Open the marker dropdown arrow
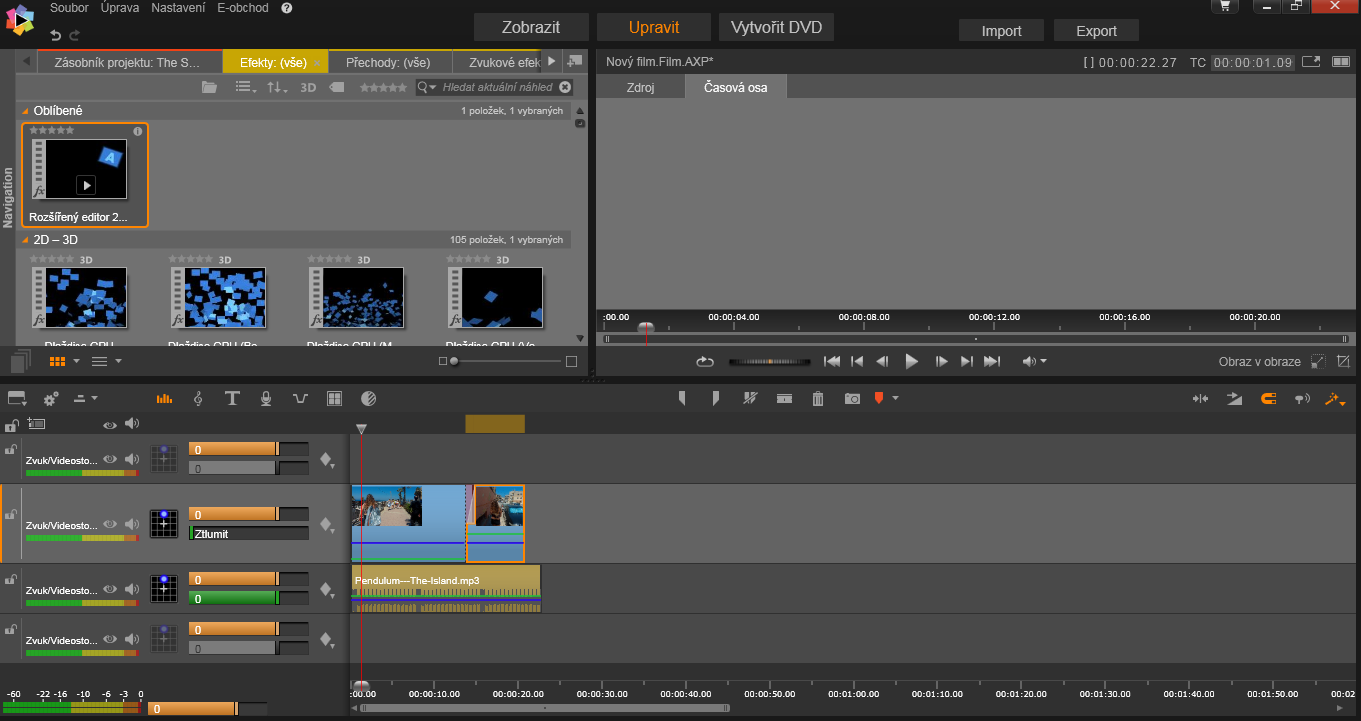Screen dimensions: 1361x721 click(x=895, y=398)
